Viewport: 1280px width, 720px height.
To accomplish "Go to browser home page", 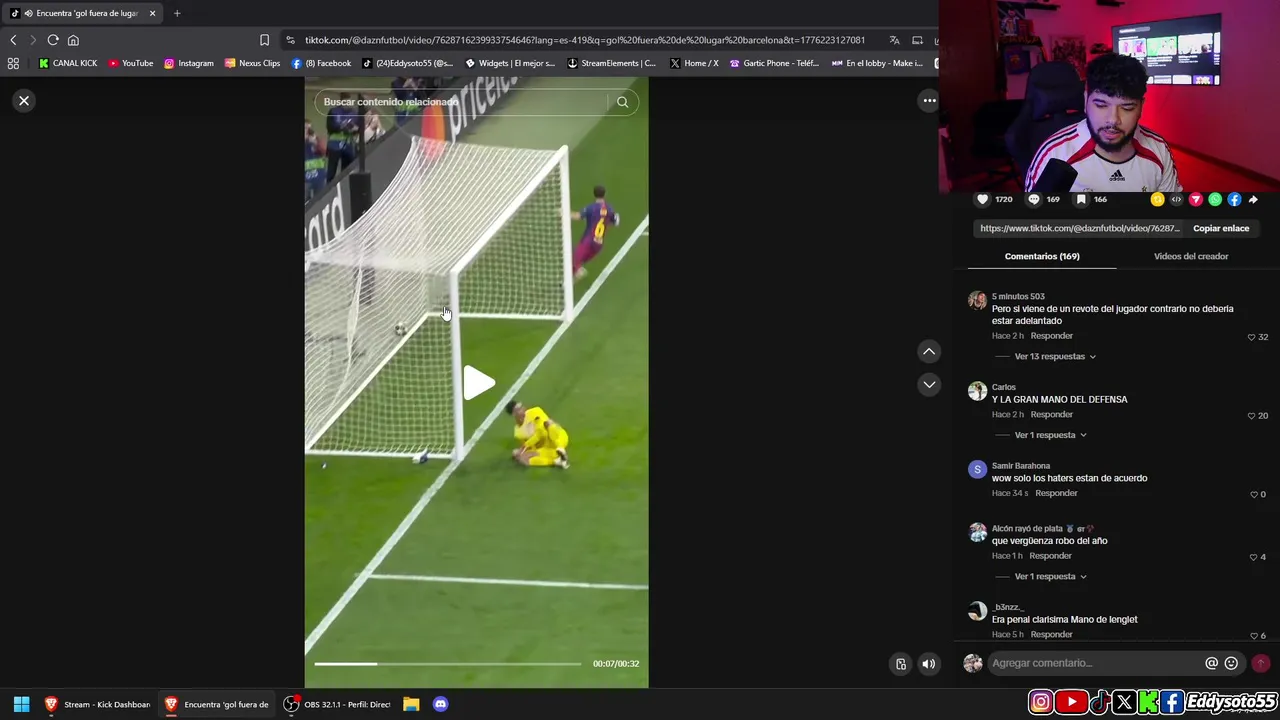I will pyautogui.click(x=73, y=40).
